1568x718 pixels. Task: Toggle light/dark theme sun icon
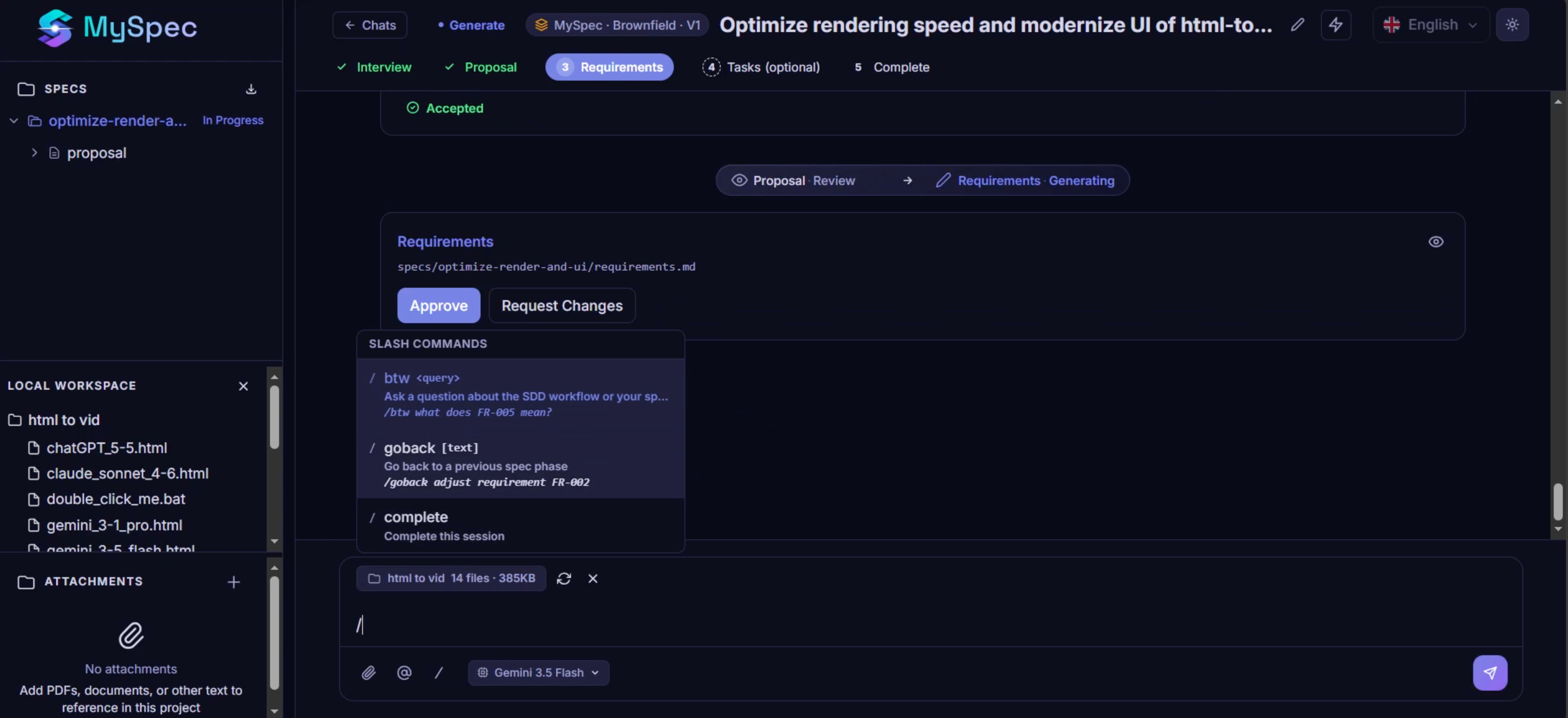click(1512, 25)
